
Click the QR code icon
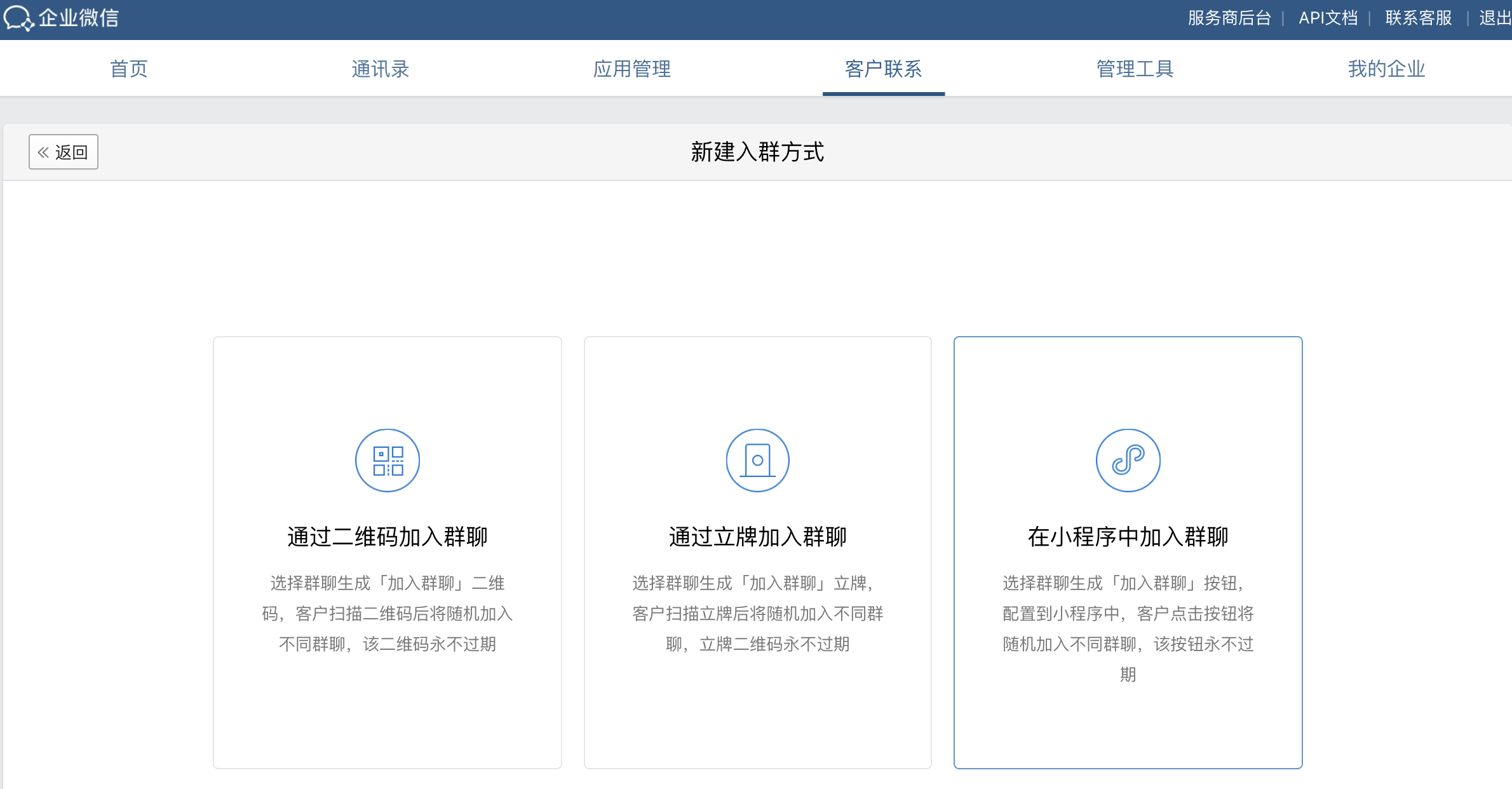(x=388, y=461)
